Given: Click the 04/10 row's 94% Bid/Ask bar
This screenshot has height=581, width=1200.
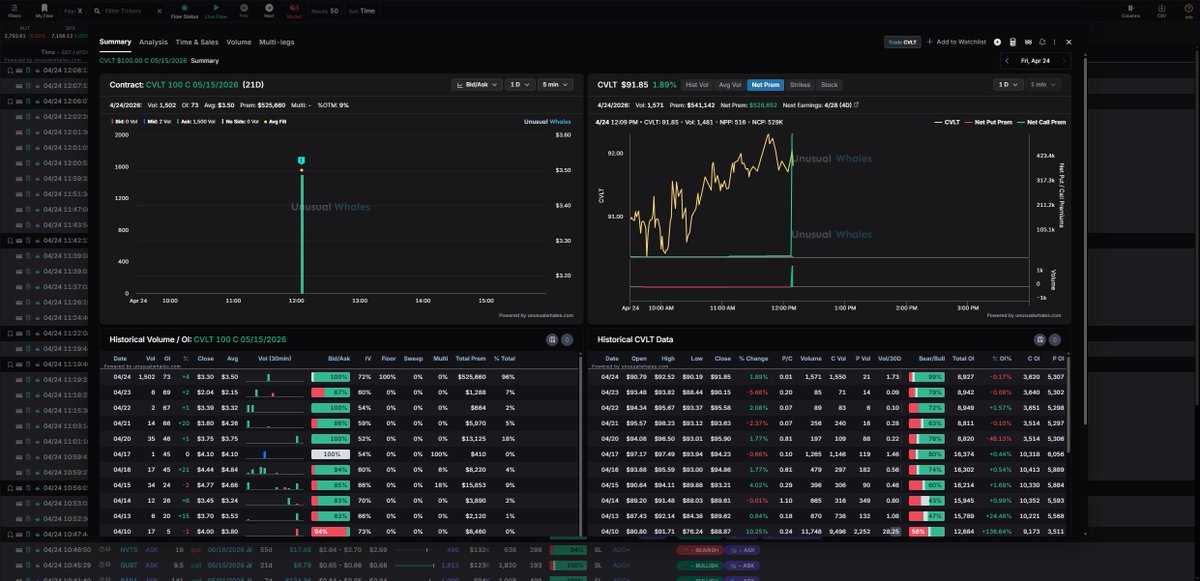Looking at the screenshot, I should [x=331, y=532].
